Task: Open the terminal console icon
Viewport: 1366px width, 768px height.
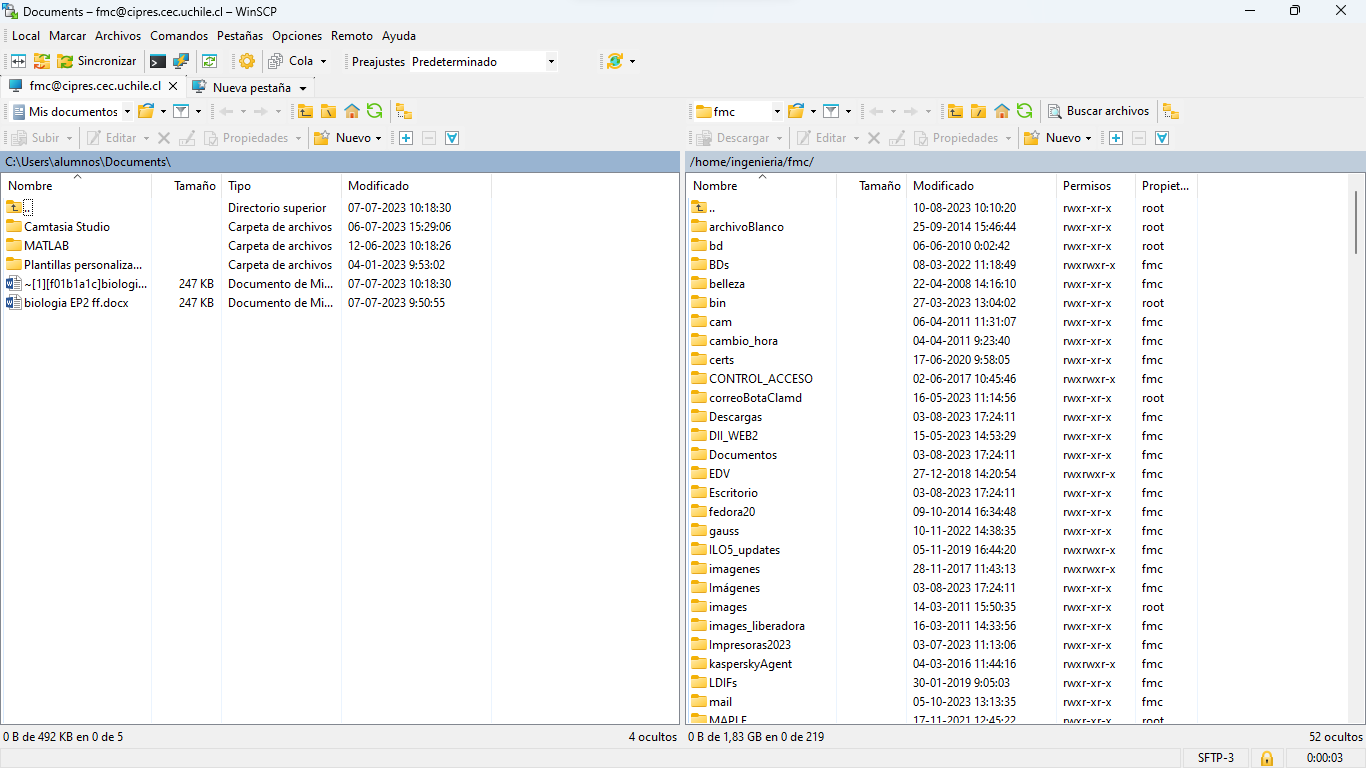Action: click(x=158, y=61)
